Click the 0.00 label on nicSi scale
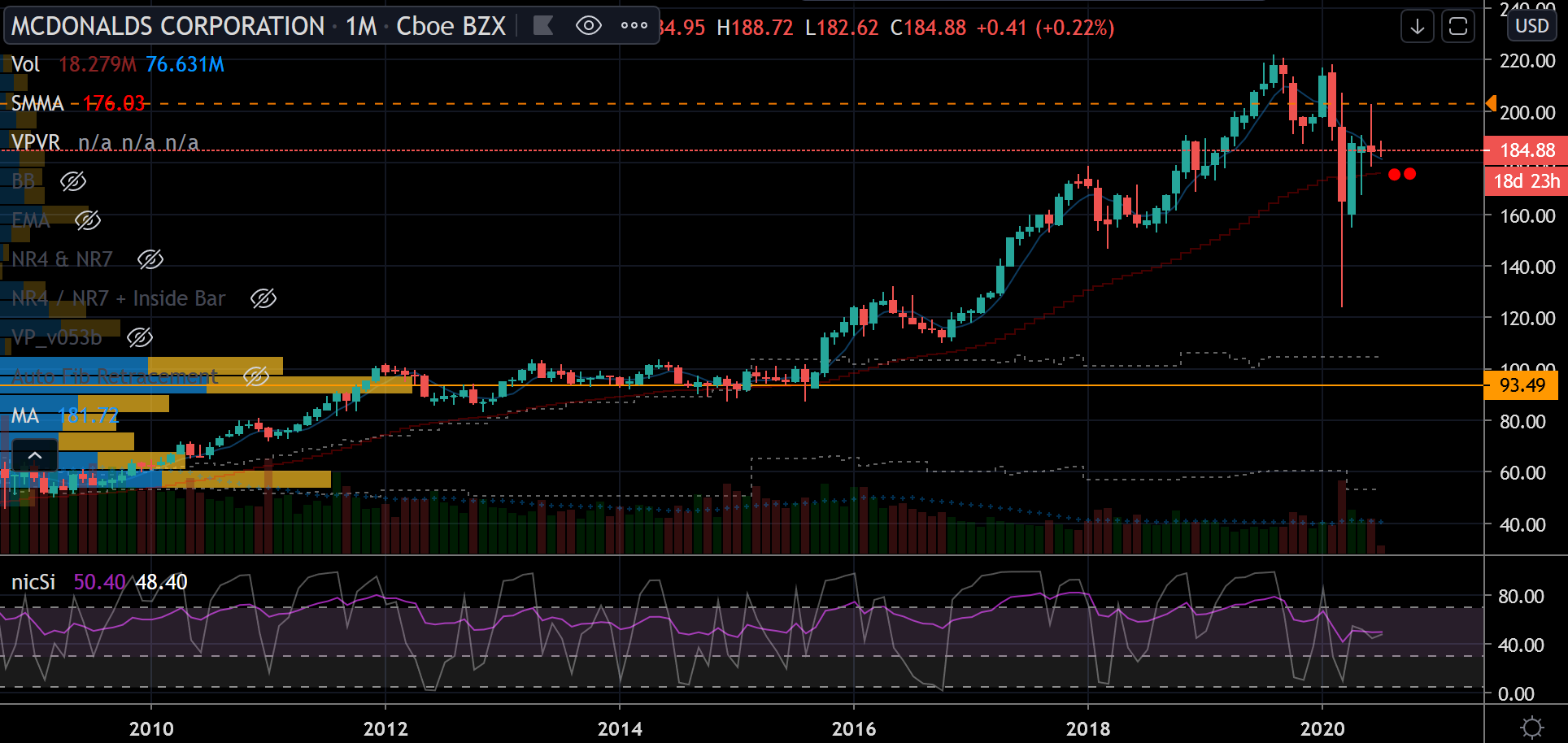1568x743 pixels. coord(1516,694)
